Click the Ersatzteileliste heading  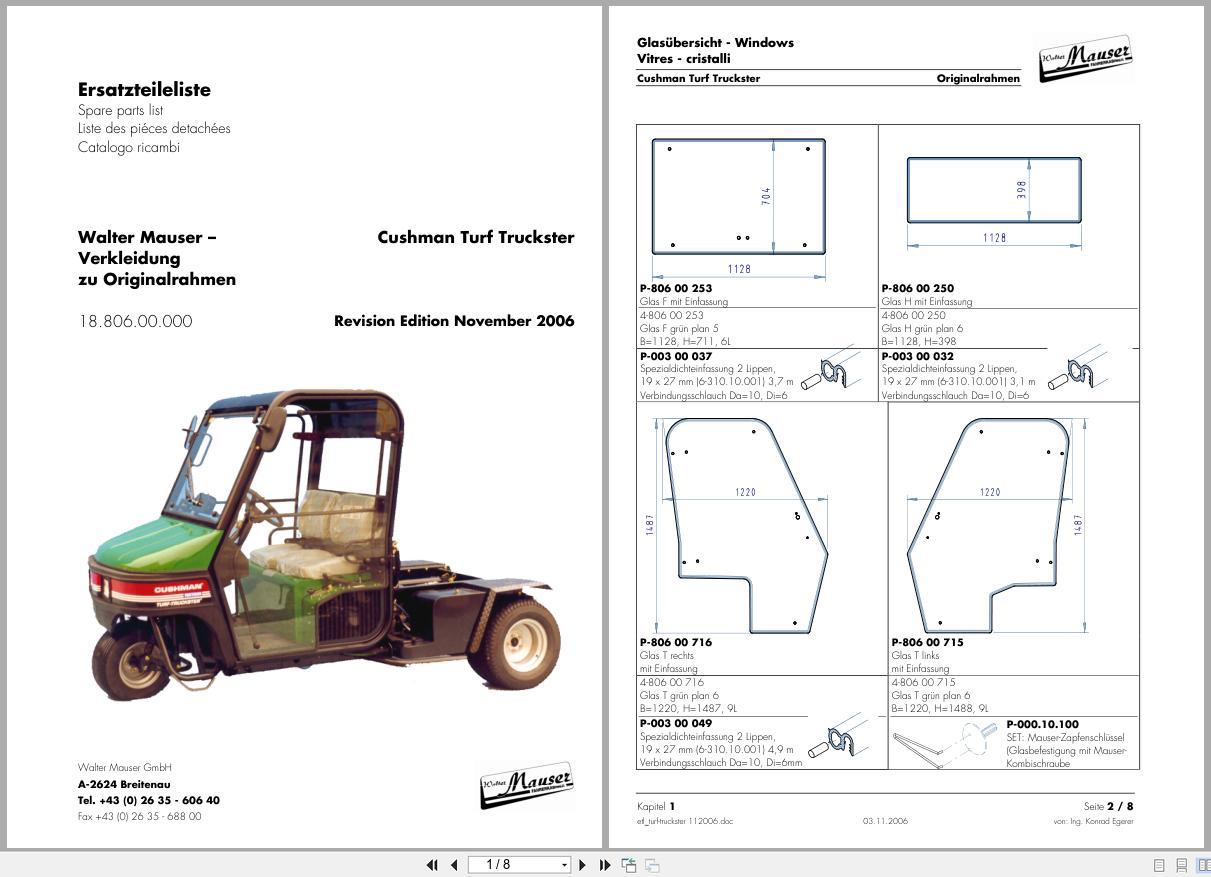tap(144, 89)
